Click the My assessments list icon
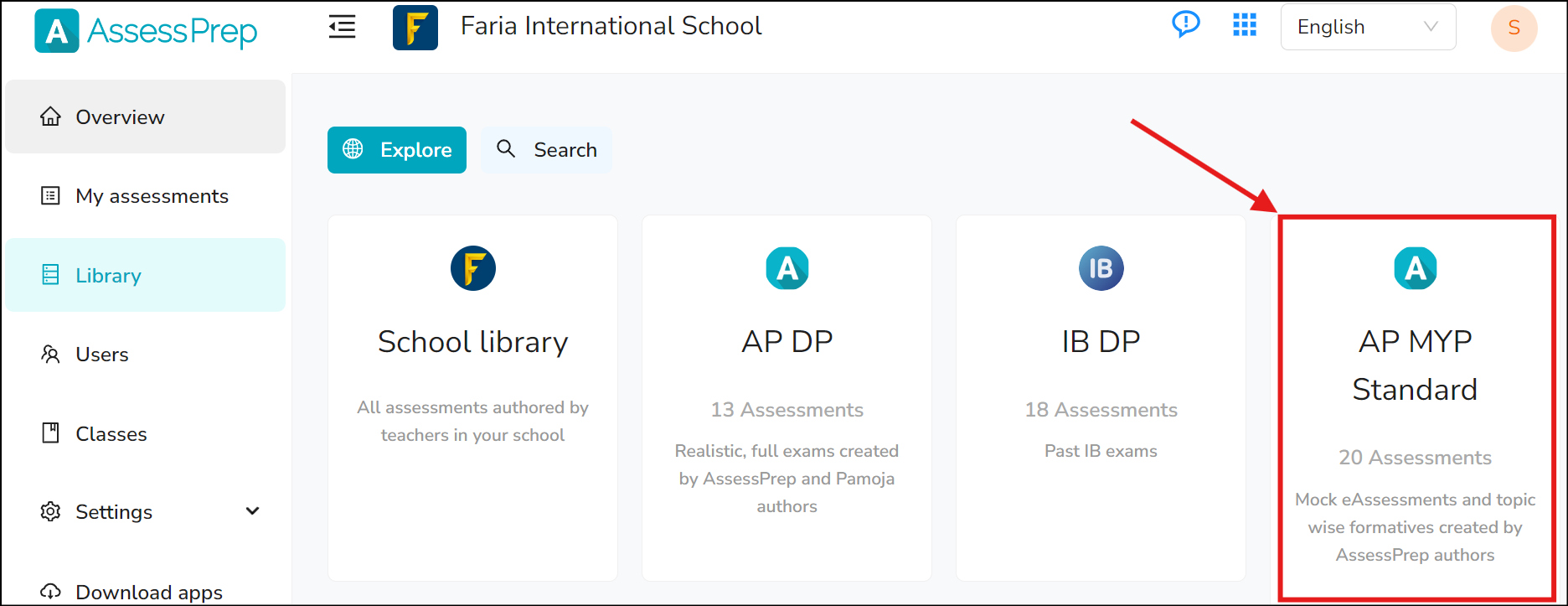Screen dimensions: 1568x606 [x=50, y=195]
